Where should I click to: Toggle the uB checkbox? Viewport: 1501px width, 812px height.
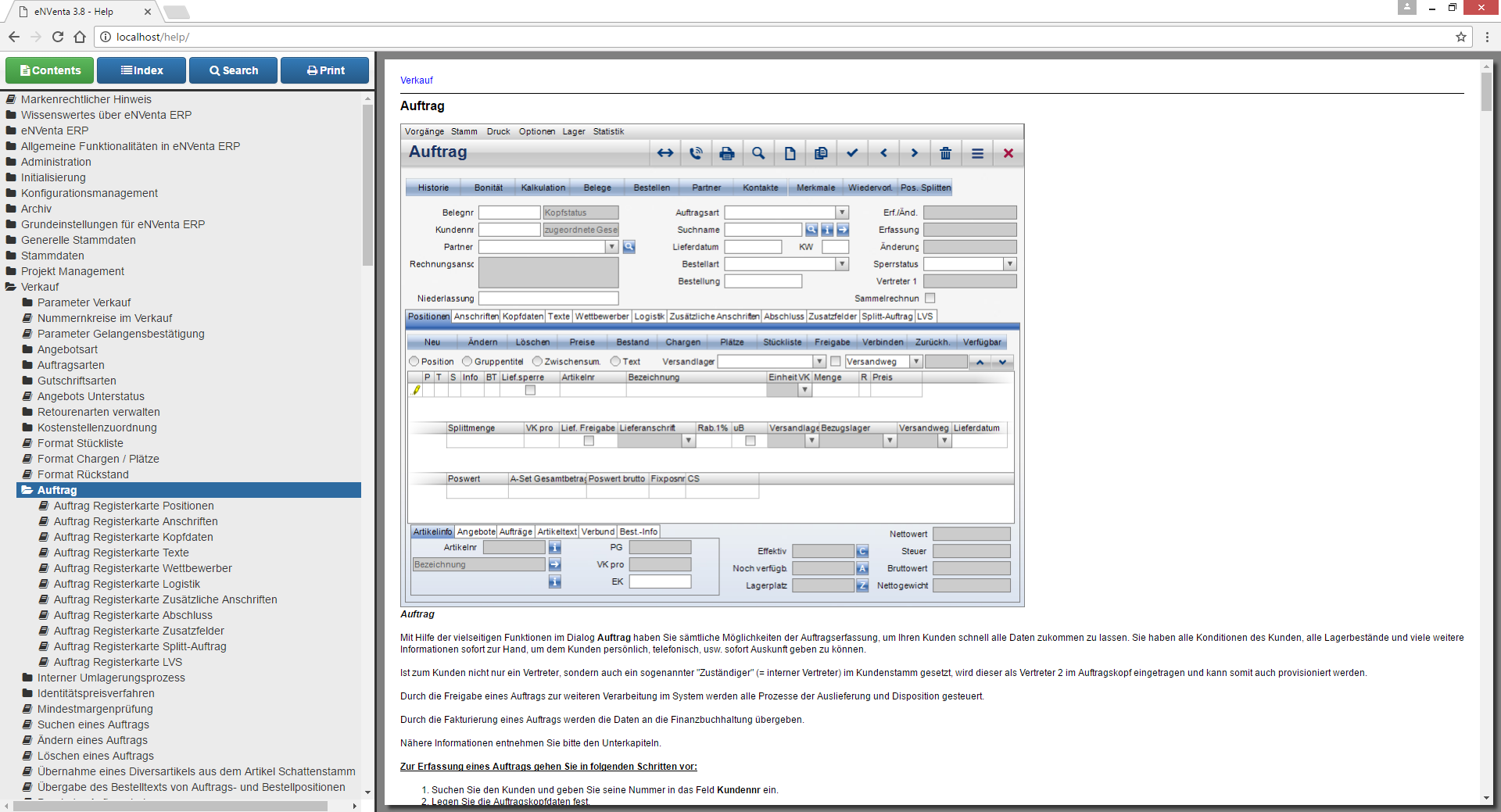(750, 441)
